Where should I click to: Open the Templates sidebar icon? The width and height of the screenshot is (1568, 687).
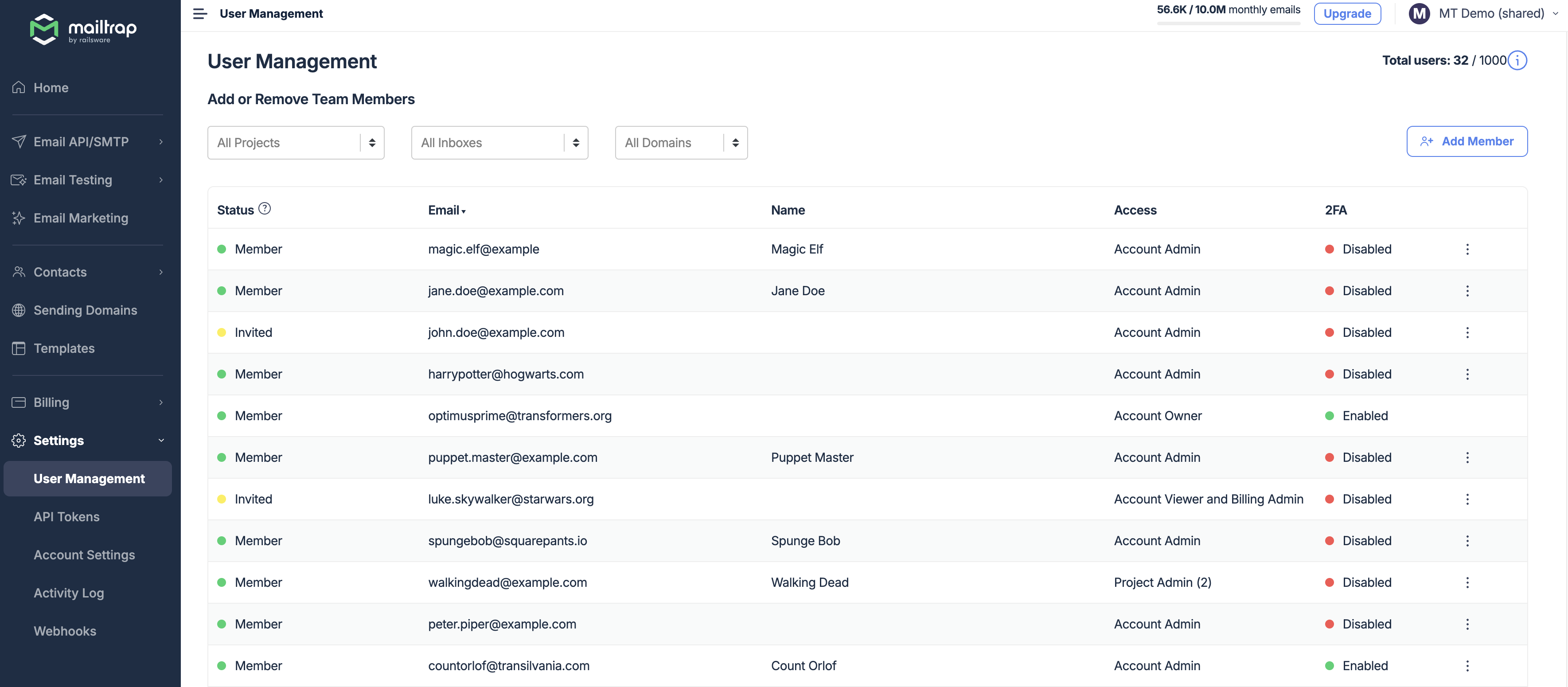[x=18, y=348]
